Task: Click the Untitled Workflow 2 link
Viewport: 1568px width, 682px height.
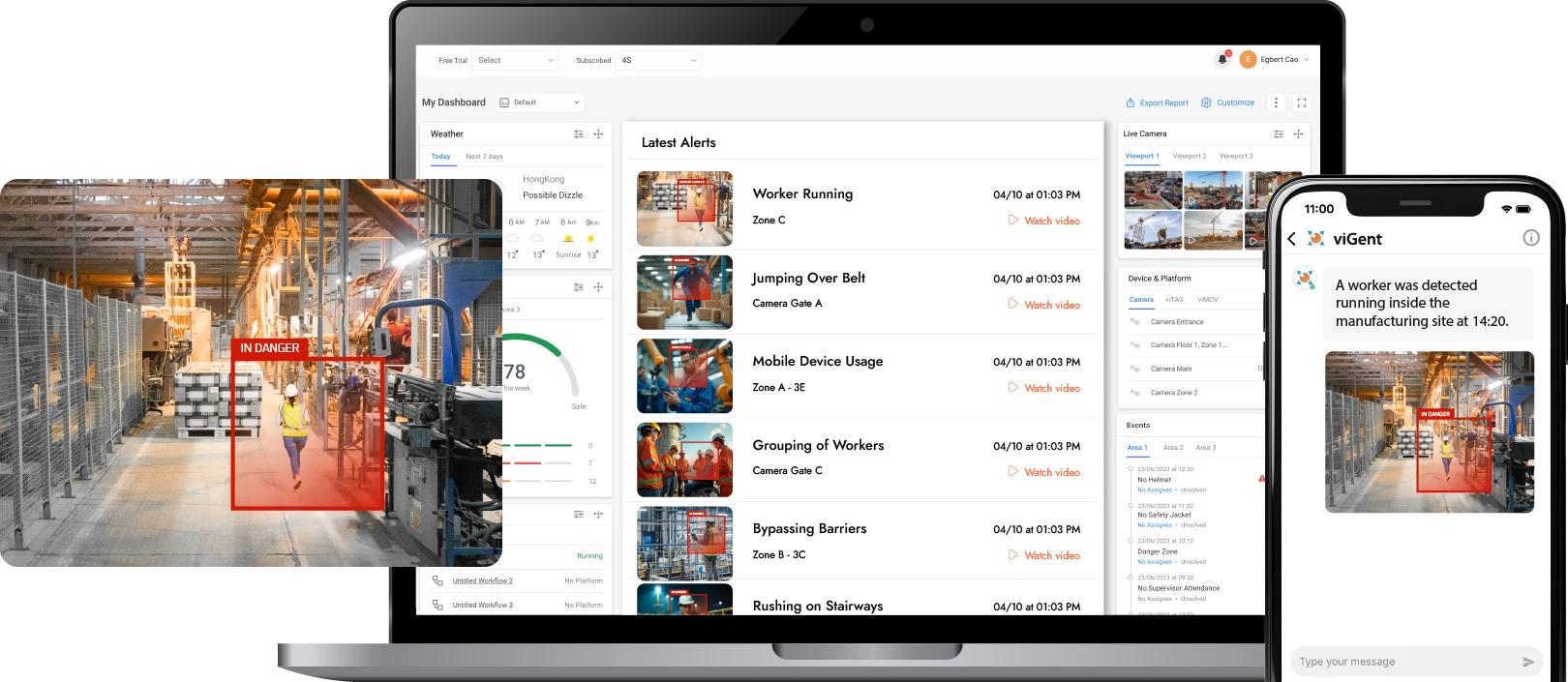Action: (x=482, y=580)
